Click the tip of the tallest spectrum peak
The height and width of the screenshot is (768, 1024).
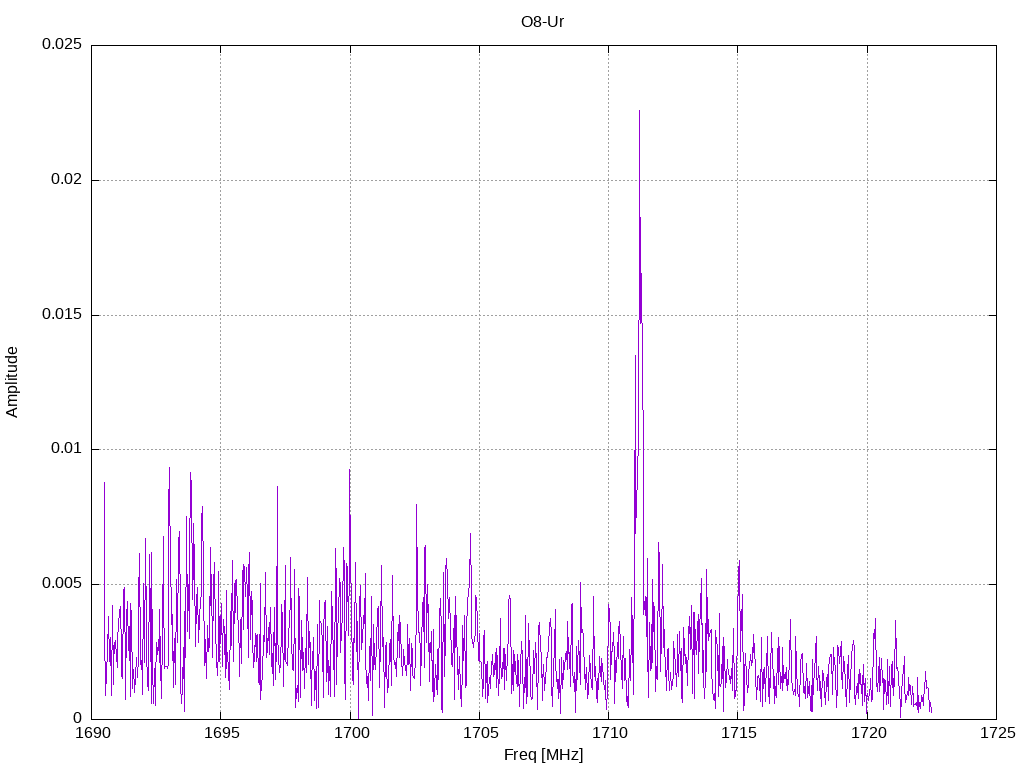(639, 110)
